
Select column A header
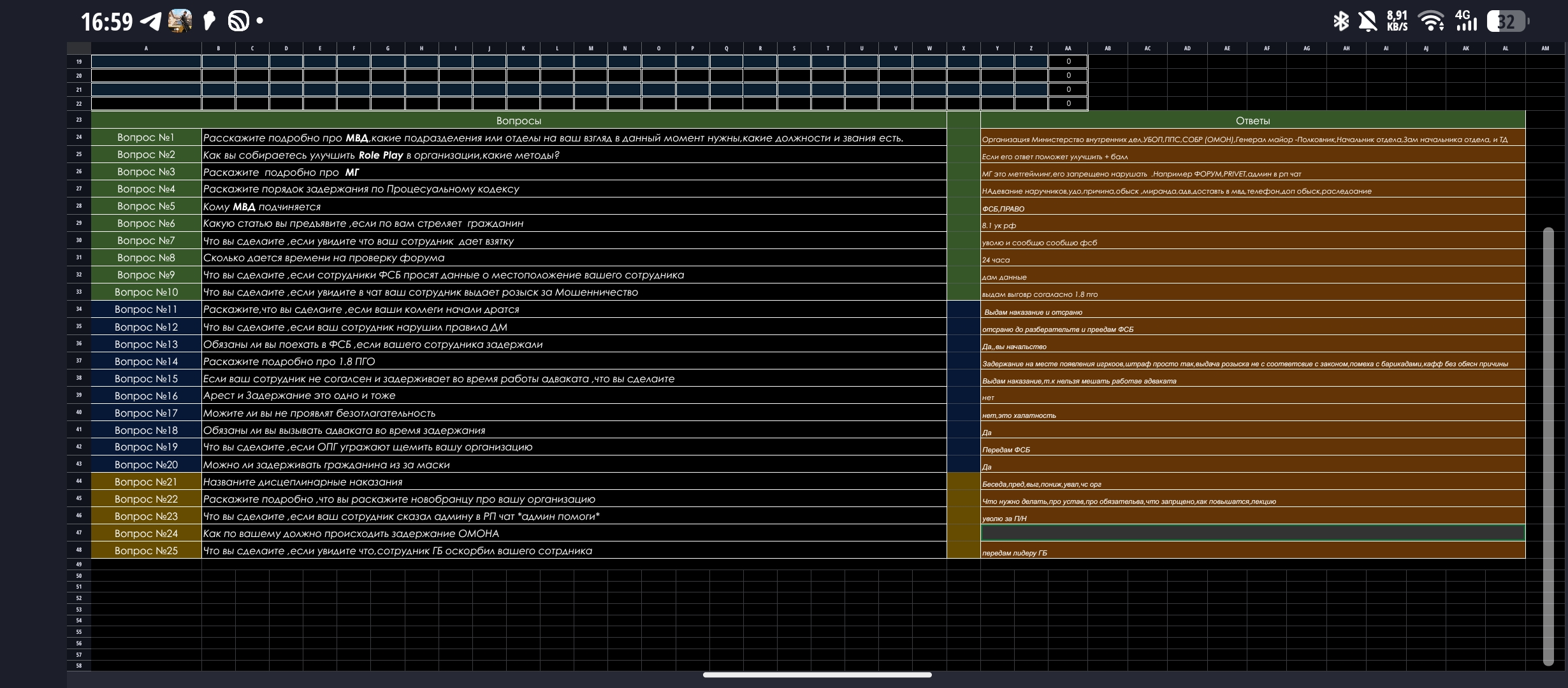[146, 48]
